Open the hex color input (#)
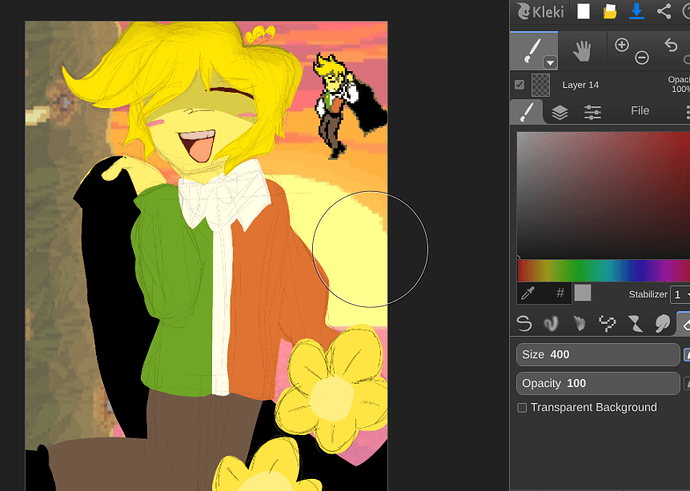 tap(560, 293)
